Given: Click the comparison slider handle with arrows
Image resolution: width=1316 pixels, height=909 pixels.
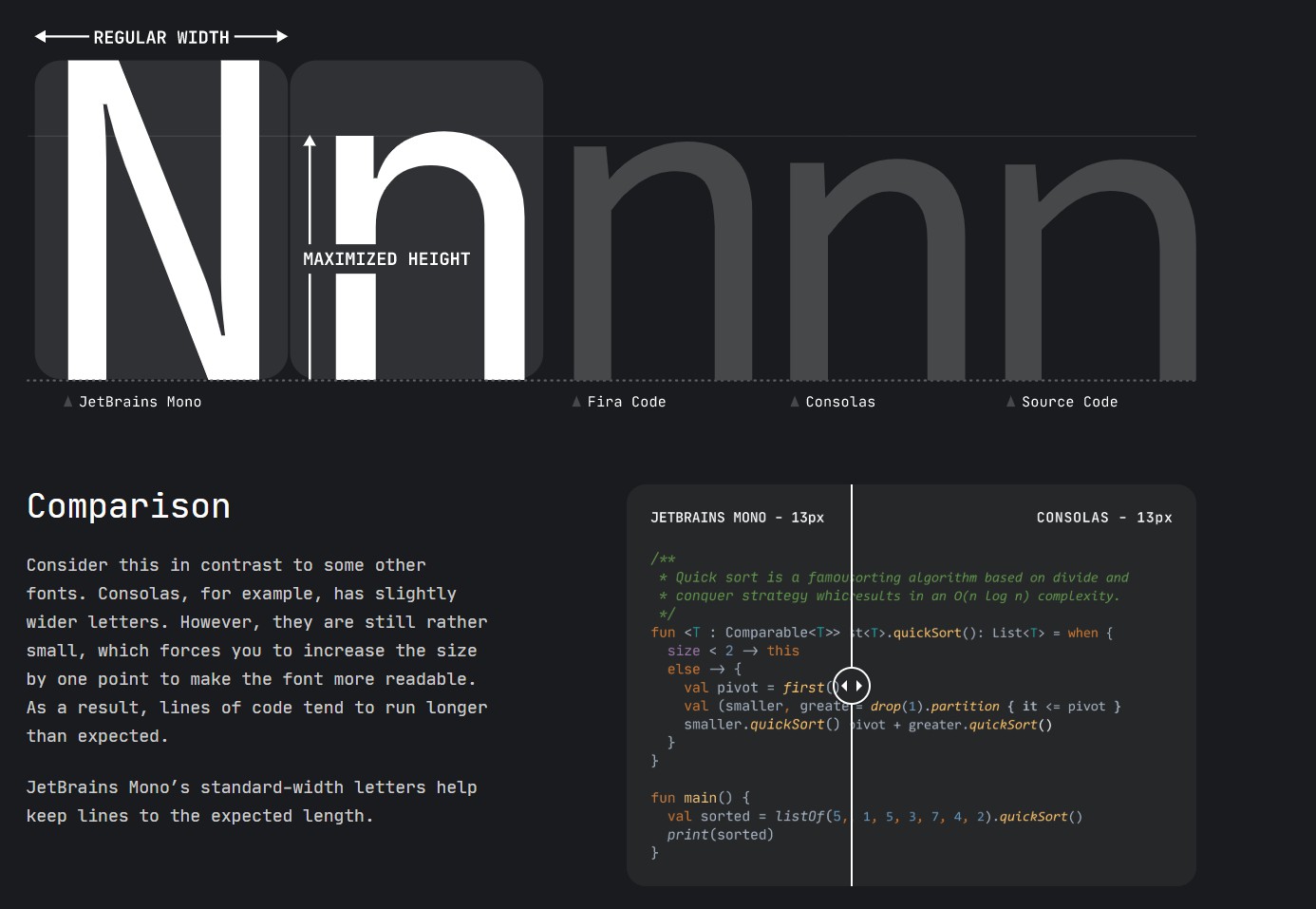Looking at the screenshot, I should click(852, 686).
